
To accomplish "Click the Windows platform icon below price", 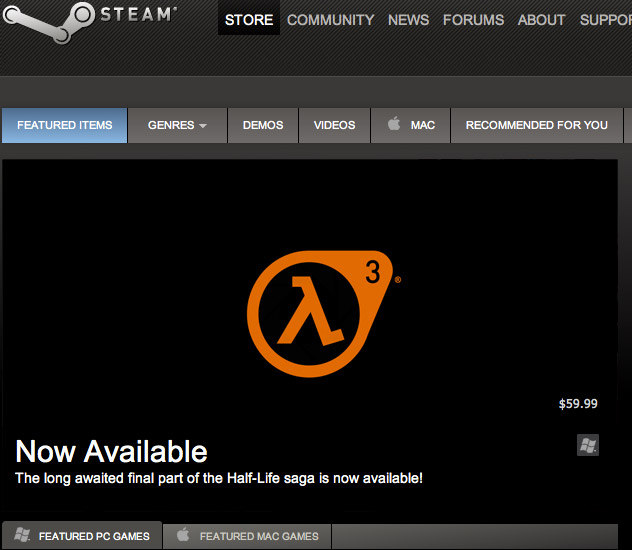I will click(588, 445).
